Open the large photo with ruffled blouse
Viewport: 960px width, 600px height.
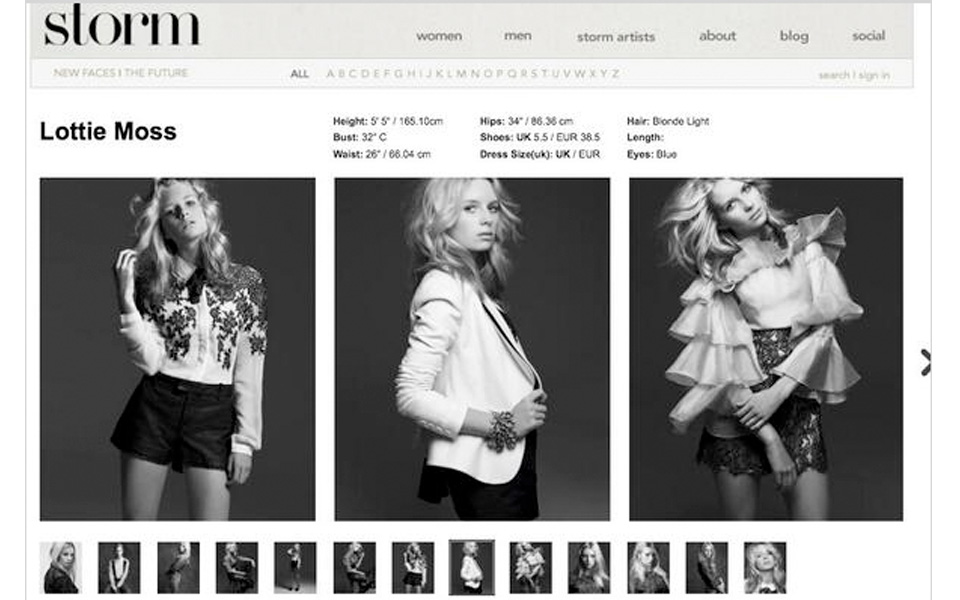pyautogui.click(x=765, y=349)
